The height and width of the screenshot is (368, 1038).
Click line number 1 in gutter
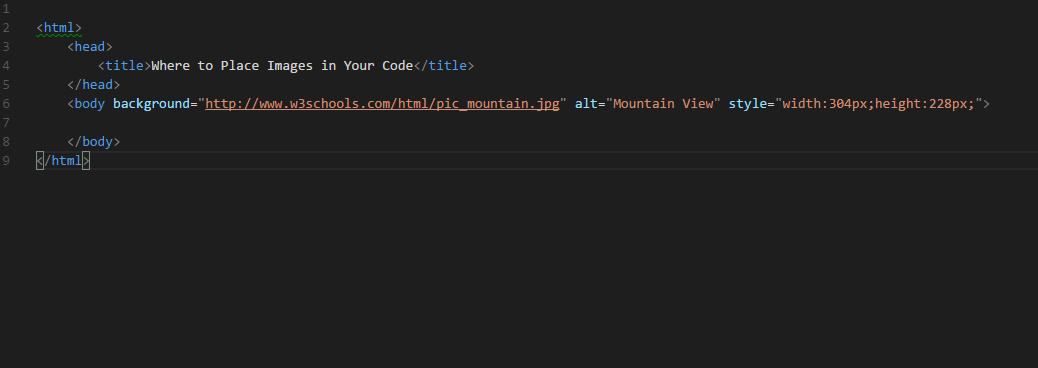6,9
